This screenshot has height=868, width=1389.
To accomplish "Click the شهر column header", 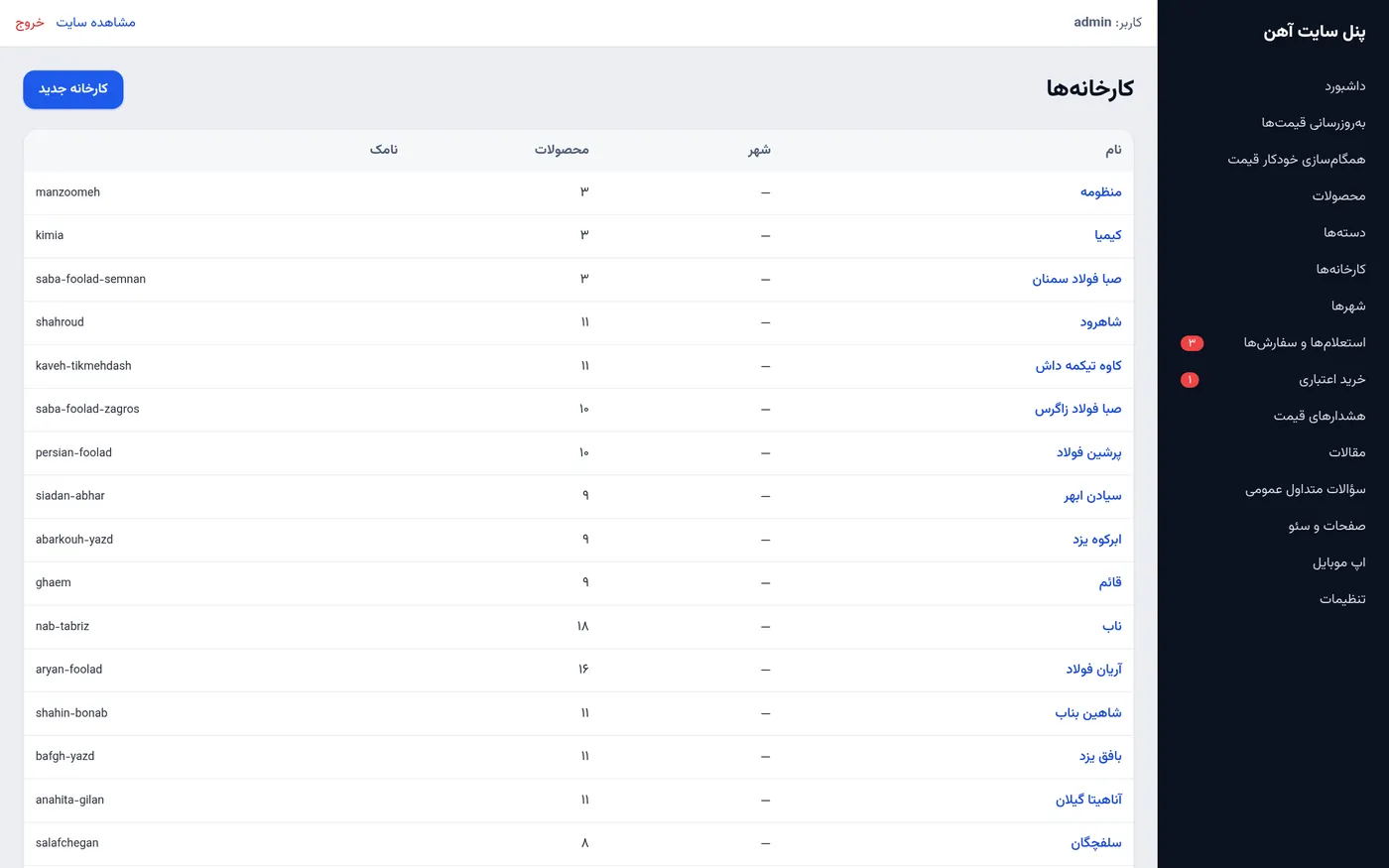I will [759, 150].
